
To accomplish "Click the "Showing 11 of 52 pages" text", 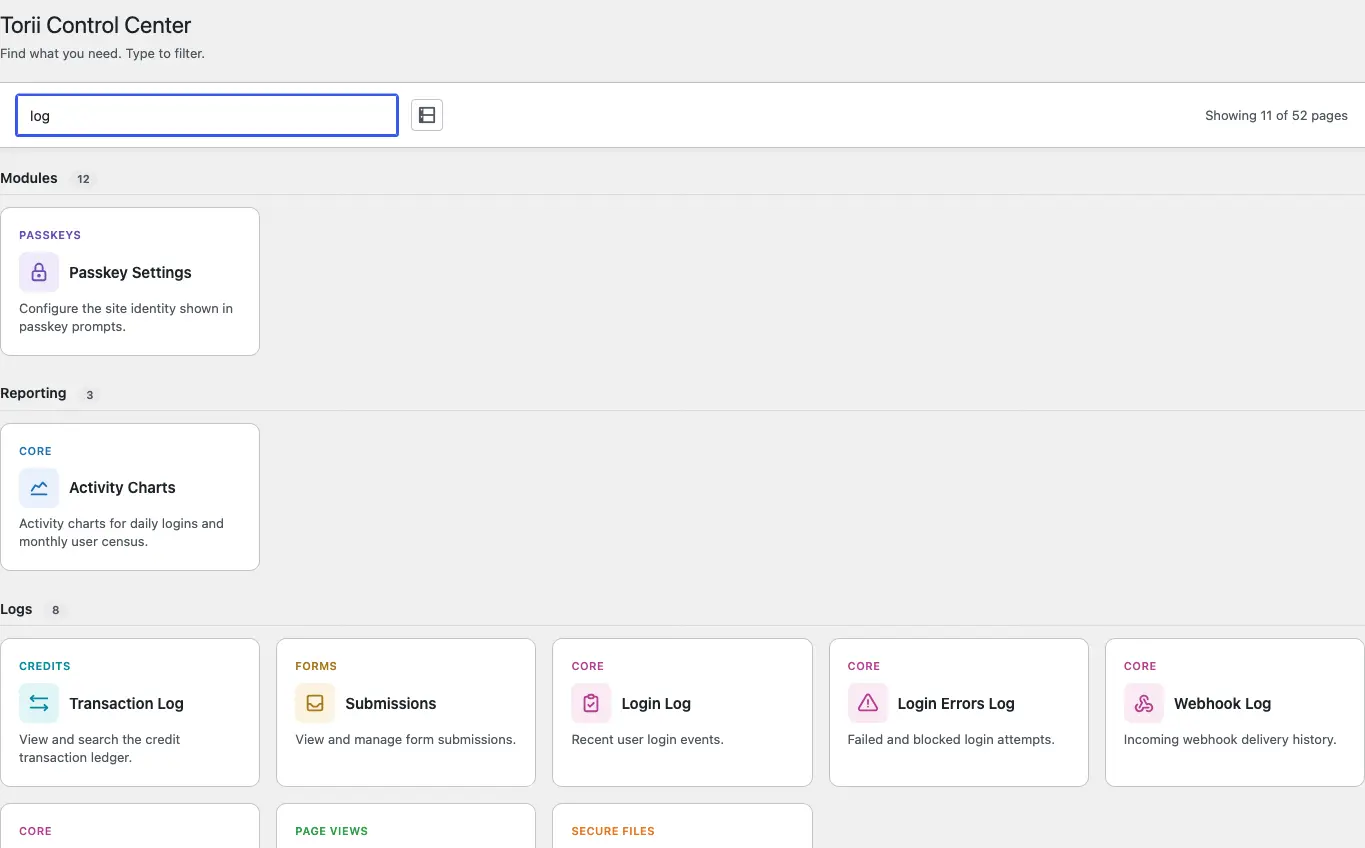I will coord(1276,115).
